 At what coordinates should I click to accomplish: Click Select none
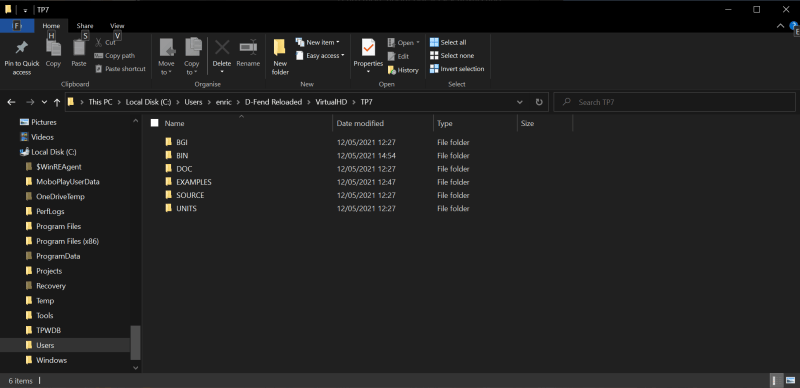tap(452, 56)
